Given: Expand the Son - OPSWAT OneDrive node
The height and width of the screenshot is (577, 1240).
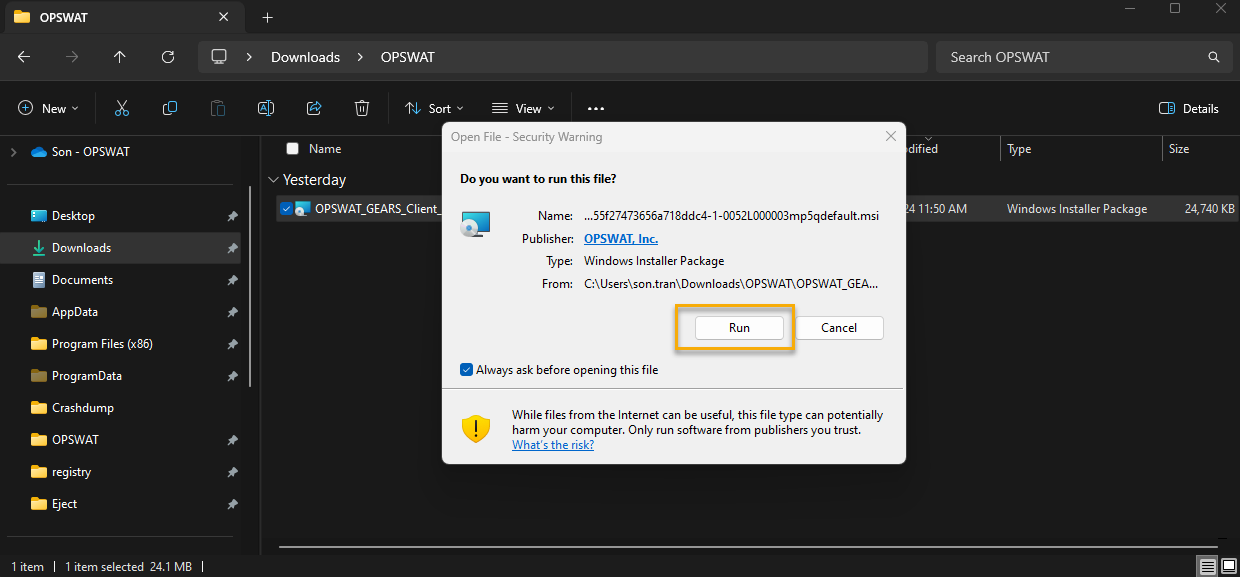Looking at the screenshot, I should pos(13,152).
